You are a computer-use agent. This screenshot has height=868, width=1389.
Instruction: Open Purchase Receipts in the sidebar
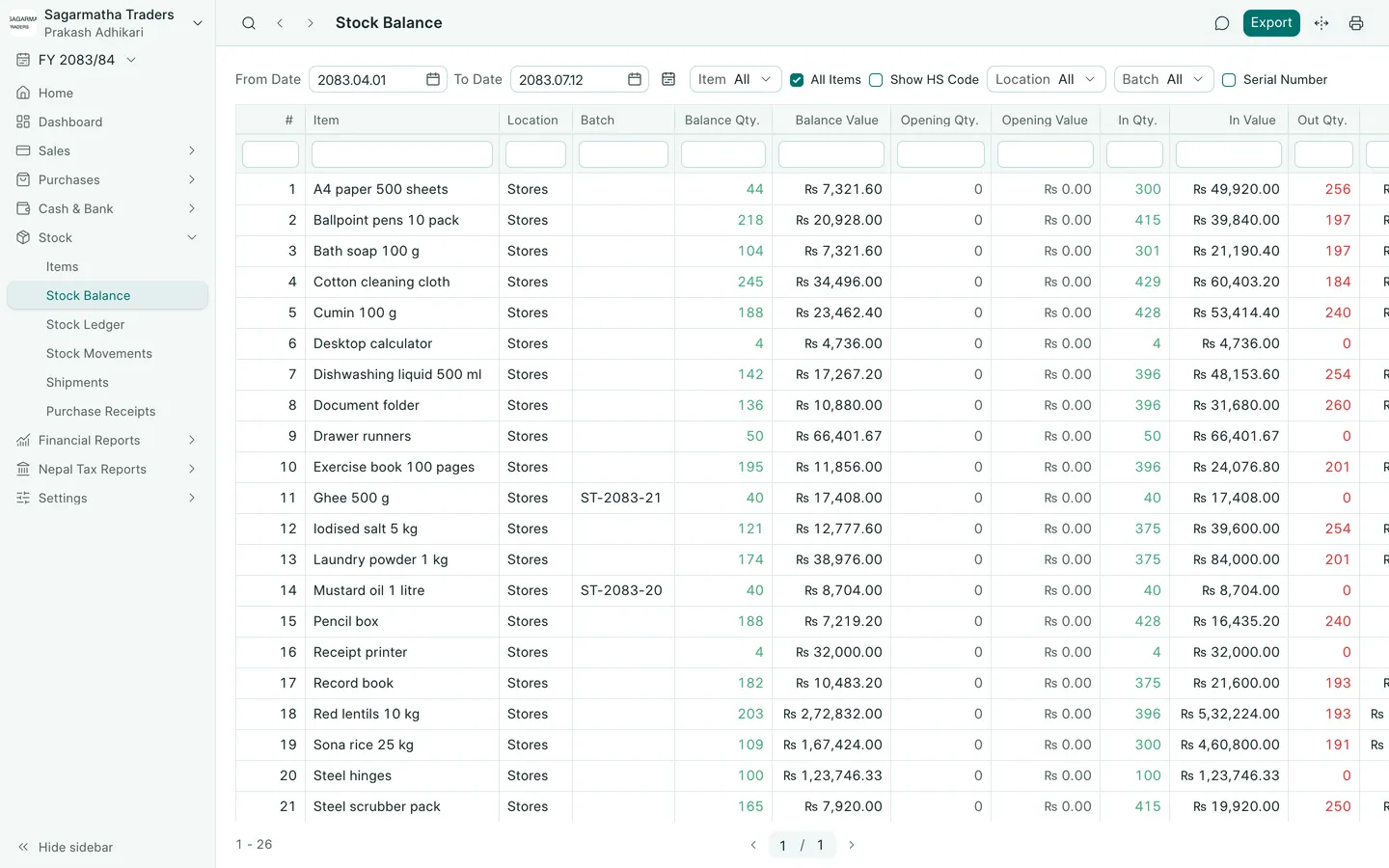(x=100, y=411)
